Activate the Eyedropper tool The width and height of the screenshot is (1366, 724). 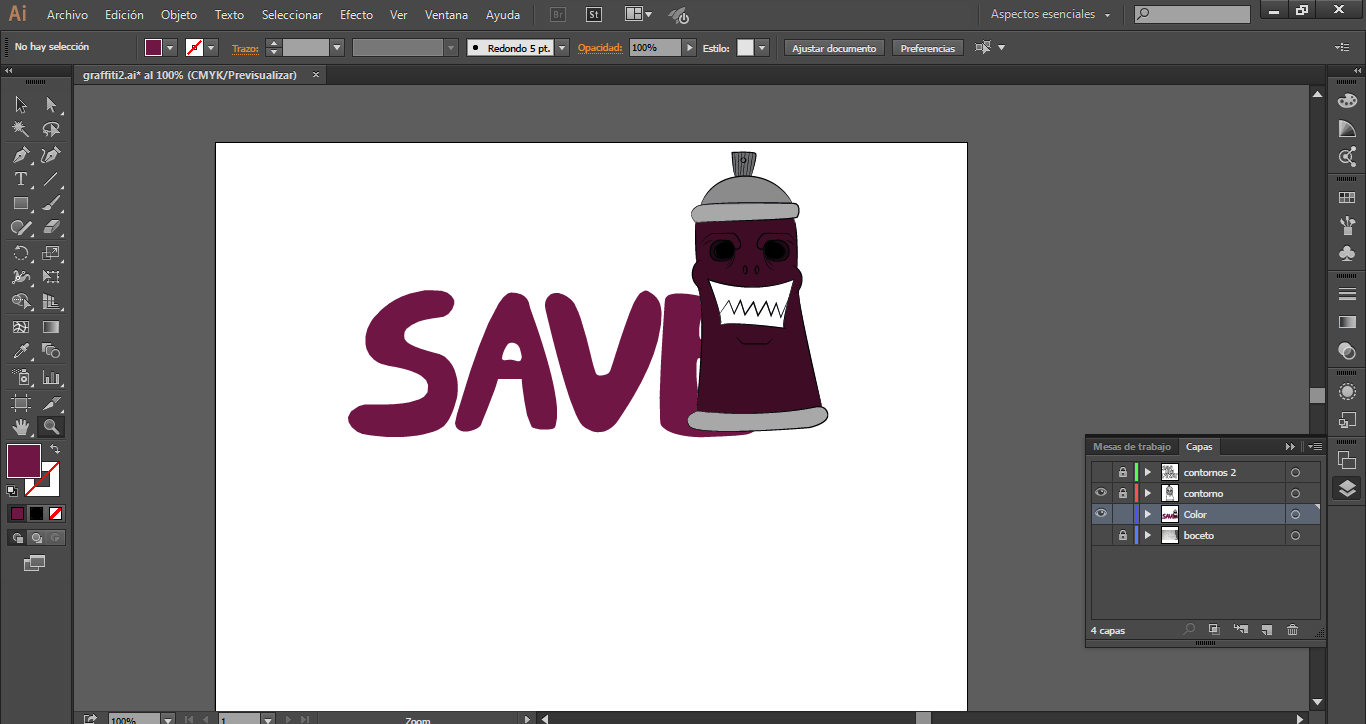[x=20, y=351]
